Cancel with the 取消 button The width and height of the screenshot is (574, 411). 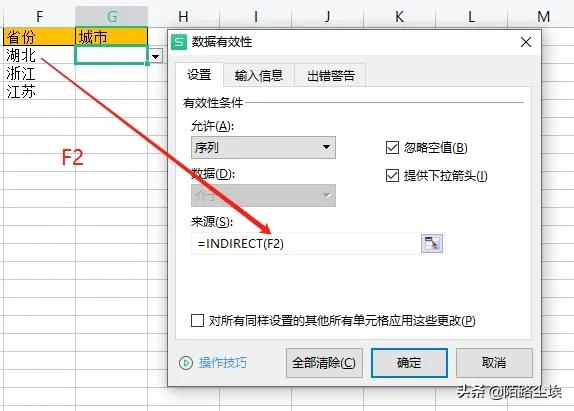(494, 363)
